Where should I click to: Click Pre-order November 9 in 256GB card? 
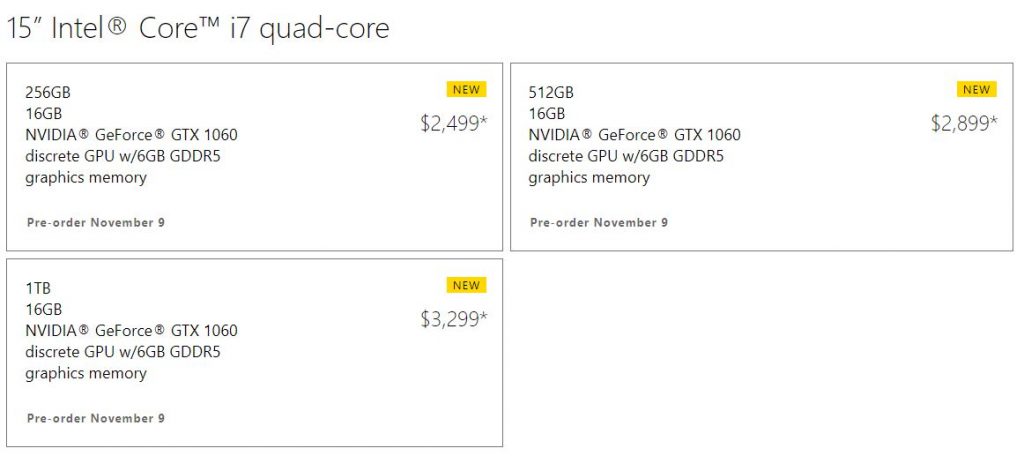pyautogui.click(x=96, y=222)
